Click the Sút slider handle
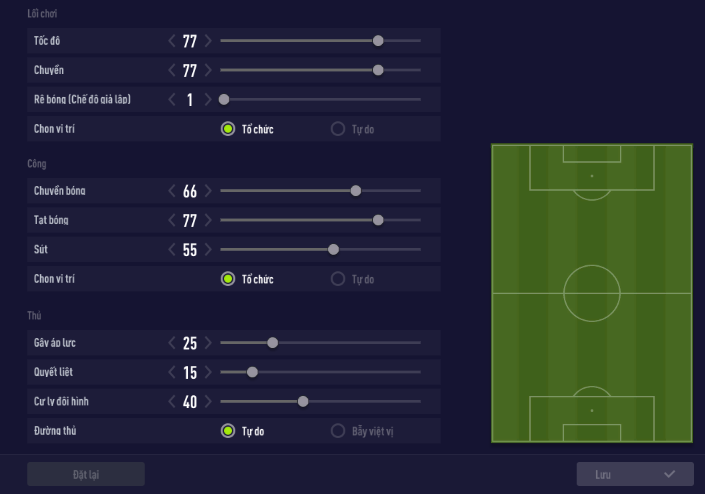705x494 pixels. pyautogui.click(x=333, y=250)
